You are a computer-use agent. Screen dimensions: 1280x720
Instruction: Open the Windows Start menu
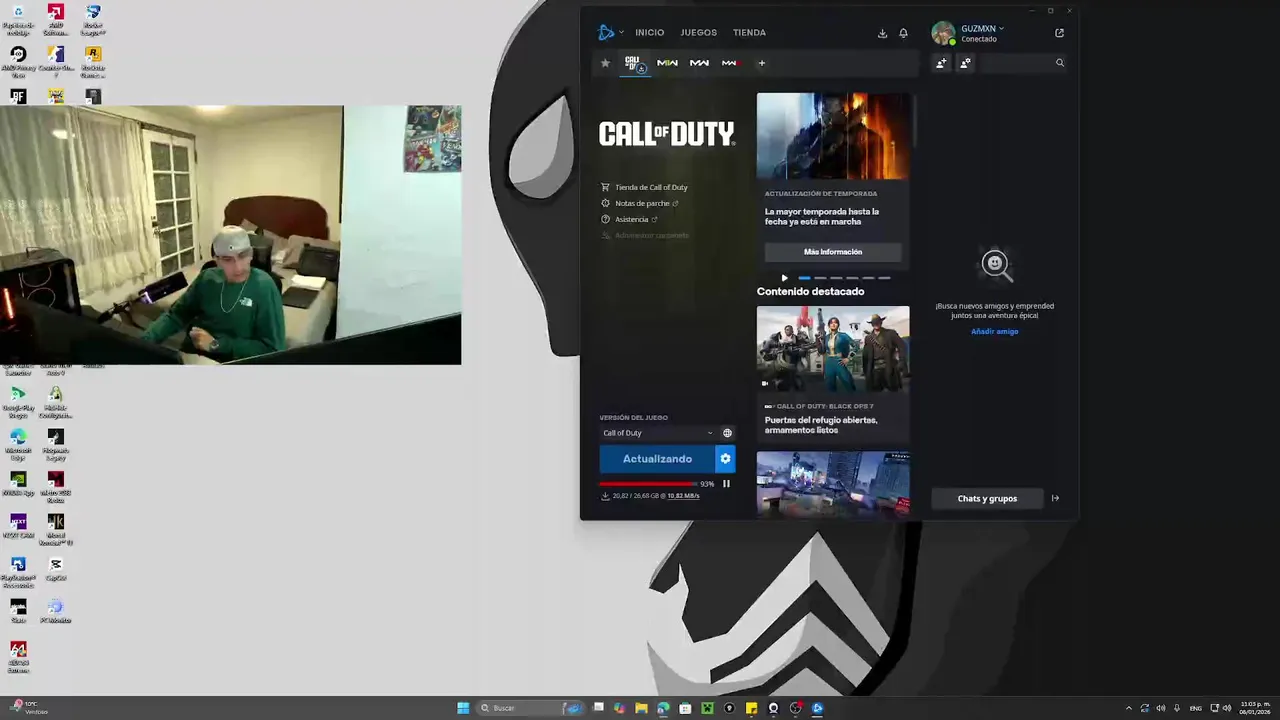click(463, 708)
